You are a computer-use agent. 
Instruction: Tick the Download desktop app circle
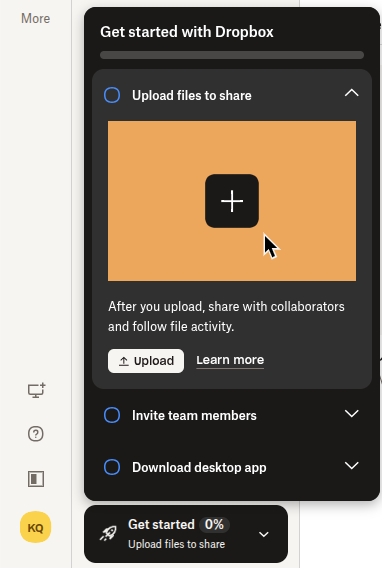point(112,467)
